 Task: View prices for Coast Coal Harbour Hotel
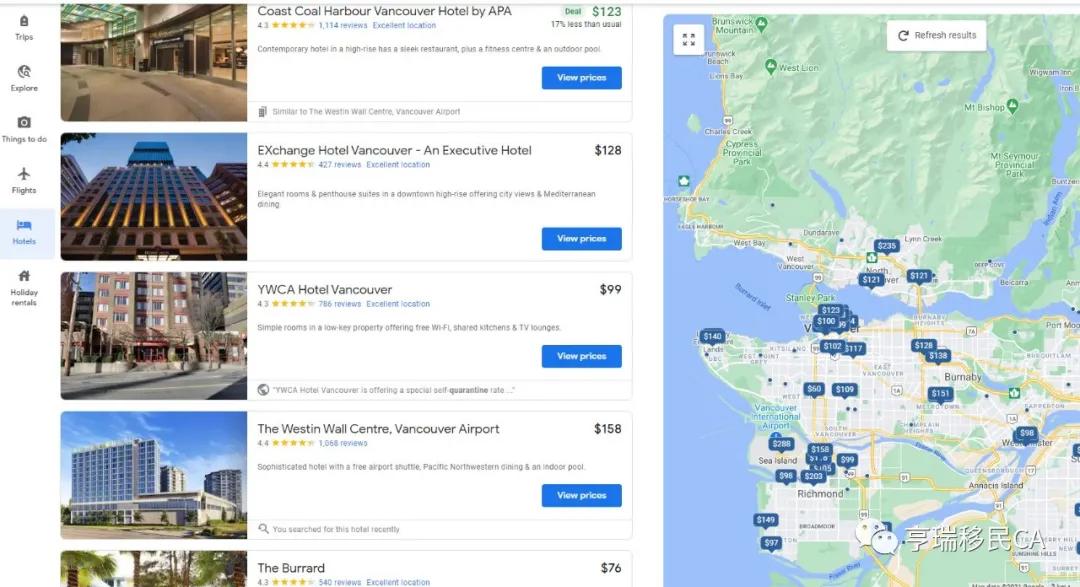581,78
